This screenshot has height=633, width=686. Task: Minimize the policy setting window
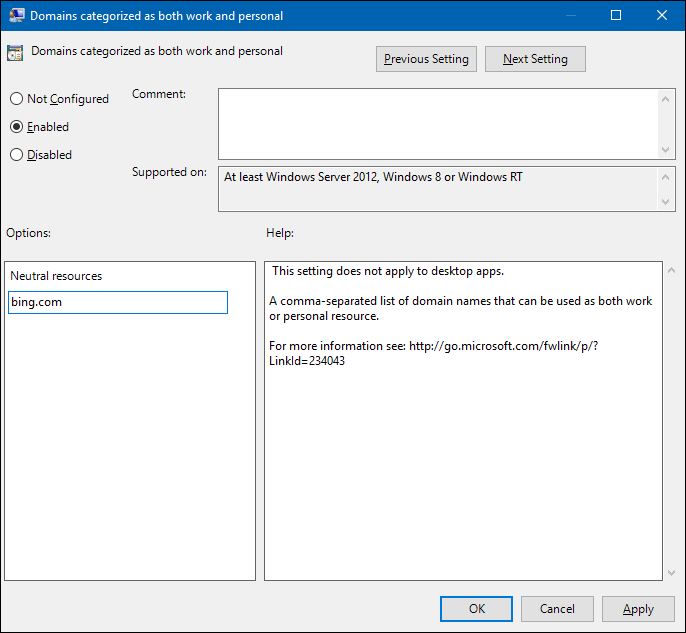pyautogui.click(x=570, y=16)
